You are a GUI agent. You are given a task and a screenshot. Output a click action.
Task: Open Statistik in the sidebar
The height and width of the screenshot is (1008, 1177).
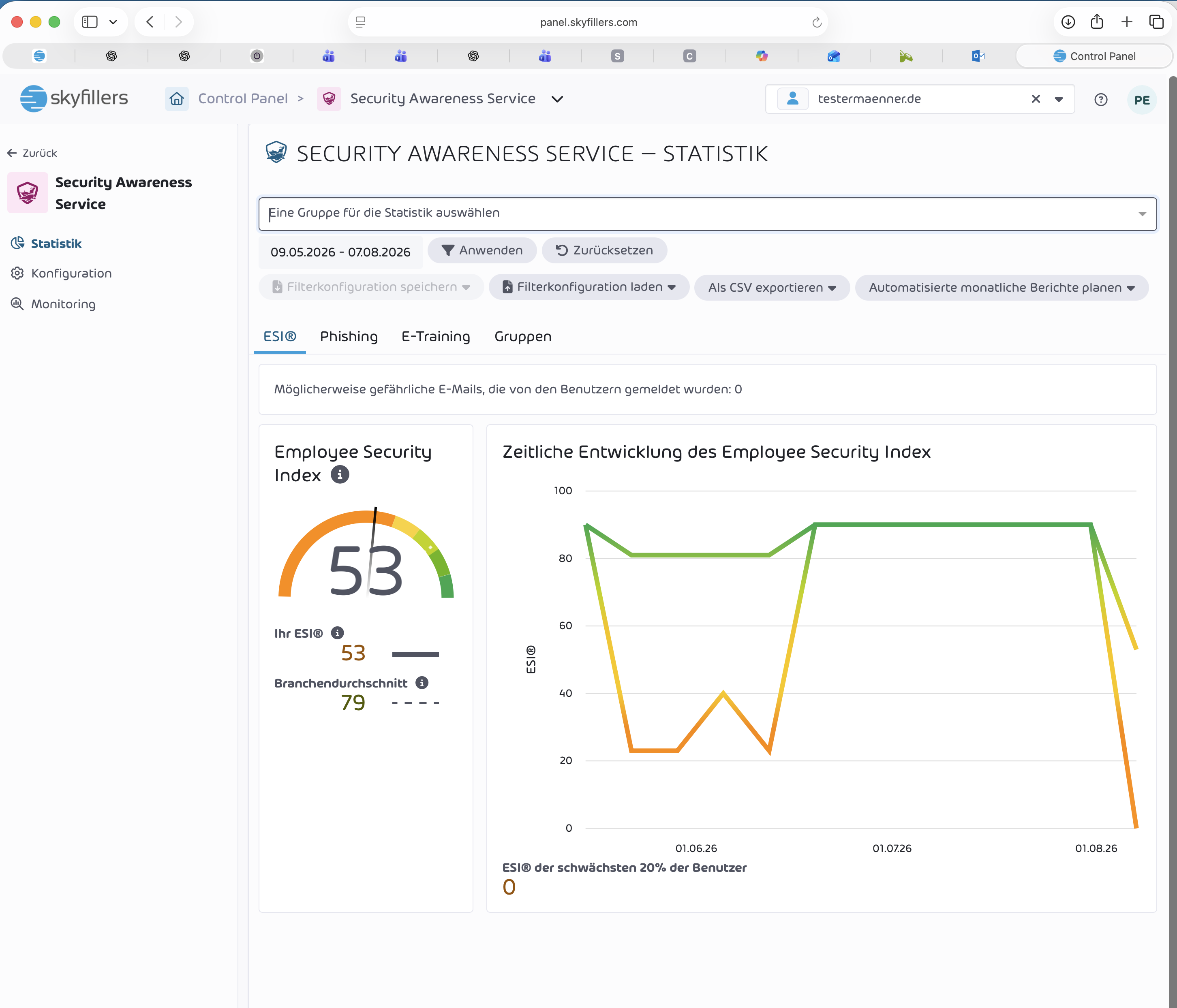(x=56, y=243)
